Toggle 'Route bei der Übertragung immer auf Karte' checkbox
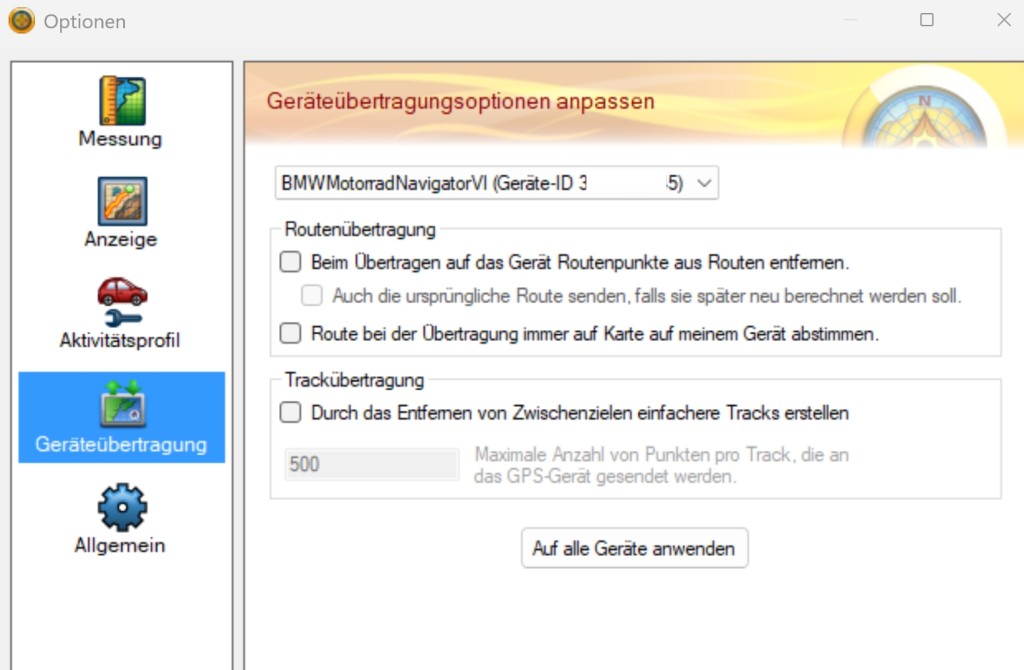The image size is (1024, 670). tap(290, 333)
